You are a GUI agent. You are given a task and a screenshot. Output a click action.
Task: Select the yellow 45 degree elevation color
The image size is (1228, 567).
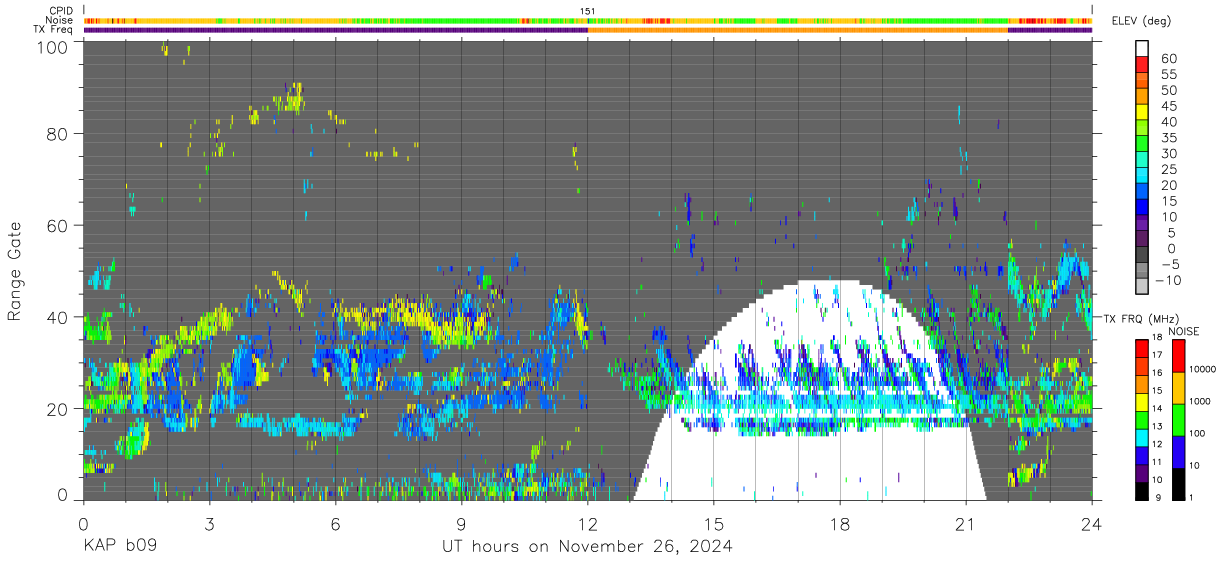click(1142, 113)
